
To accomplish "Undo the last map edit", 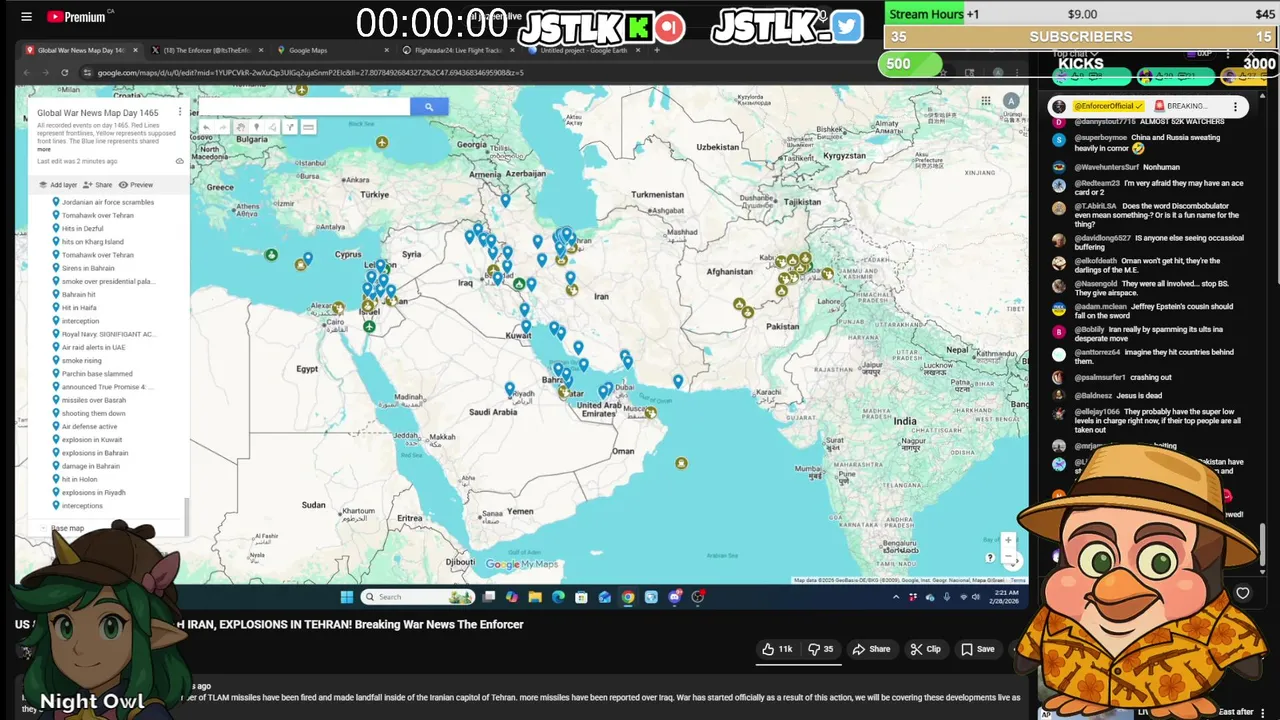I will click(x=206, y=127).
